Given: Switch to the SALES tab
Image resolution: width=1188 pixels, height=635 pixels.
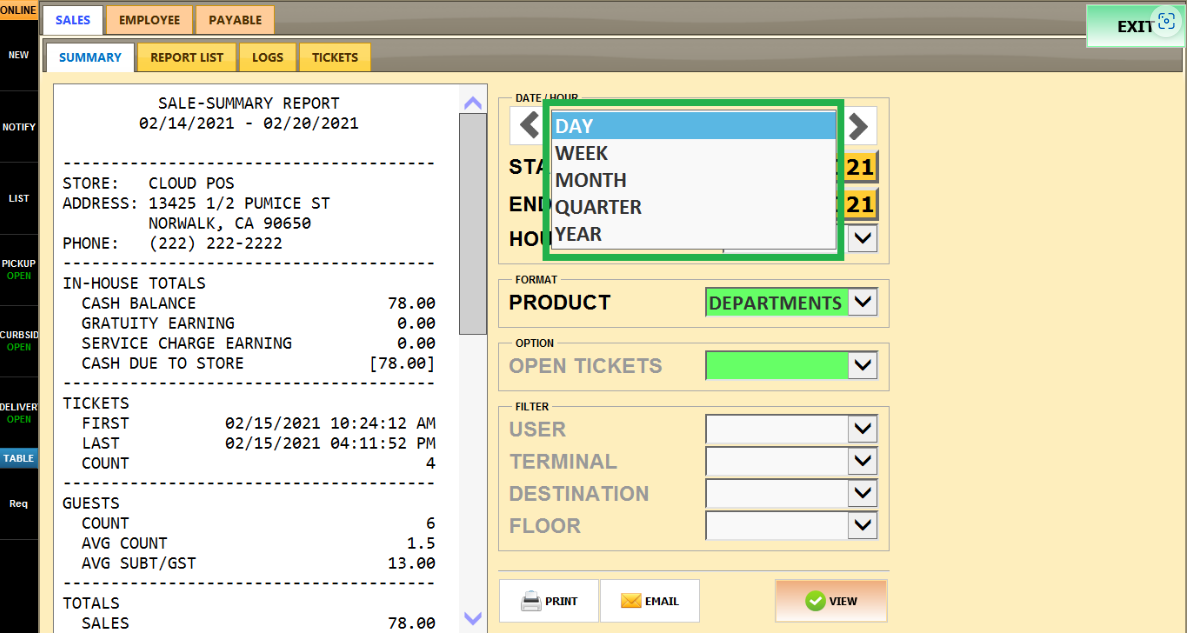Looking at the screenshot, I should pyautogui.click(x=73, y=20).
